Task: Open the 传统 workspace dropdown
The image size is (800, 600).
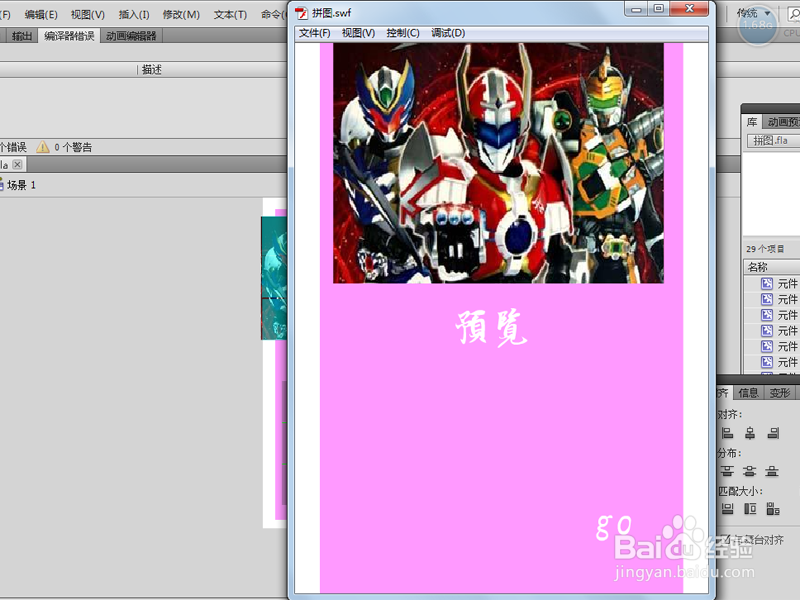Action: pyautogui.click(x=753, y=13)
